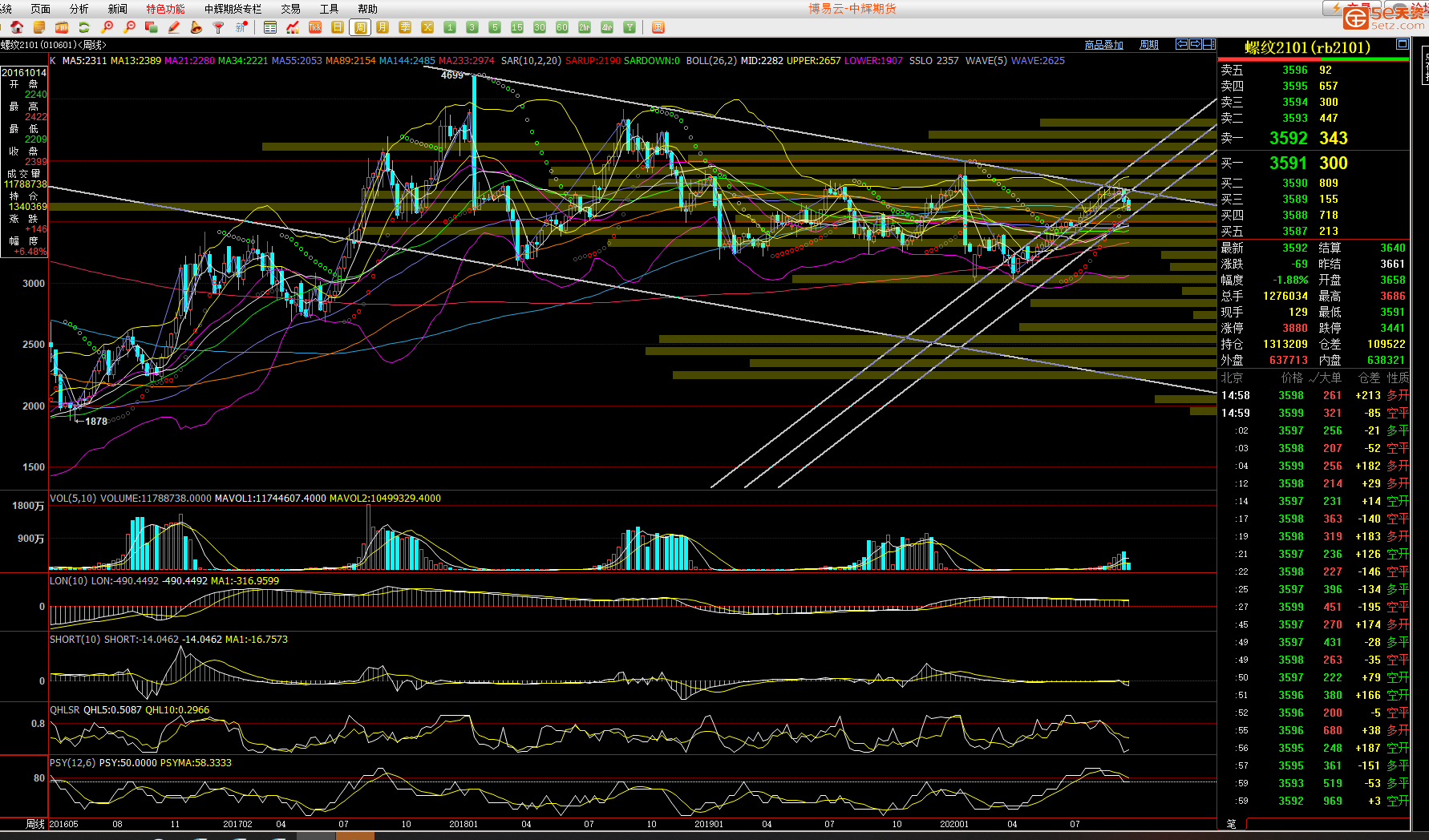Select the weekly '周' period

point(360,27)
